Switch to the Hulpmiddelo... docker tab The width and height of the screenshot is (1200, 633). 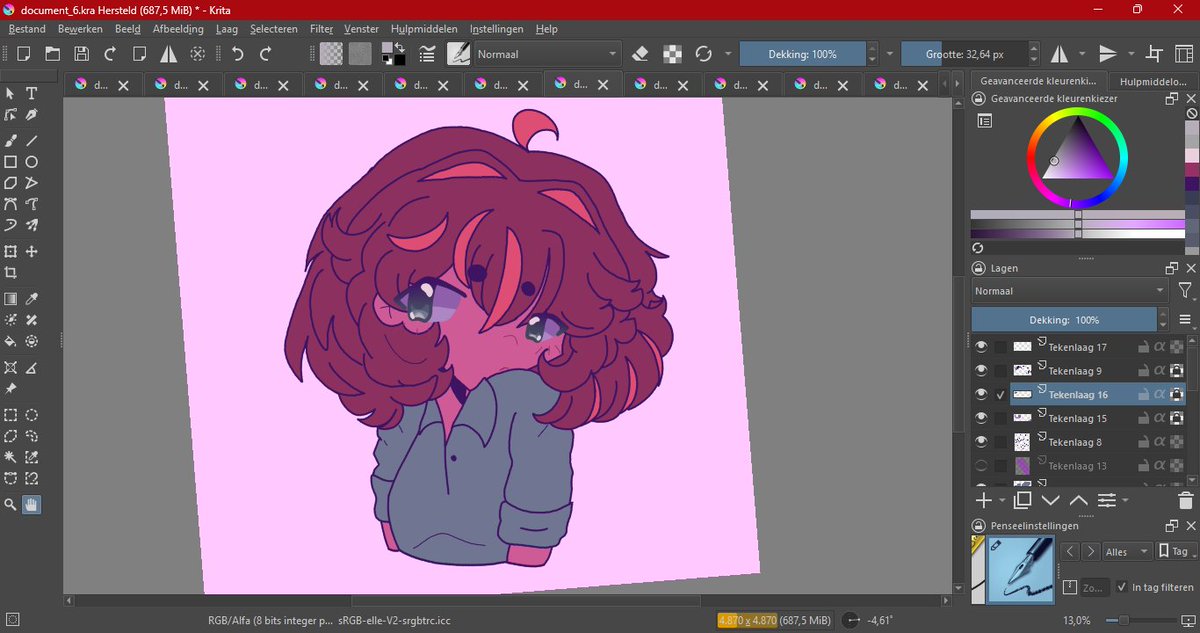click(x=1154, y=81)
